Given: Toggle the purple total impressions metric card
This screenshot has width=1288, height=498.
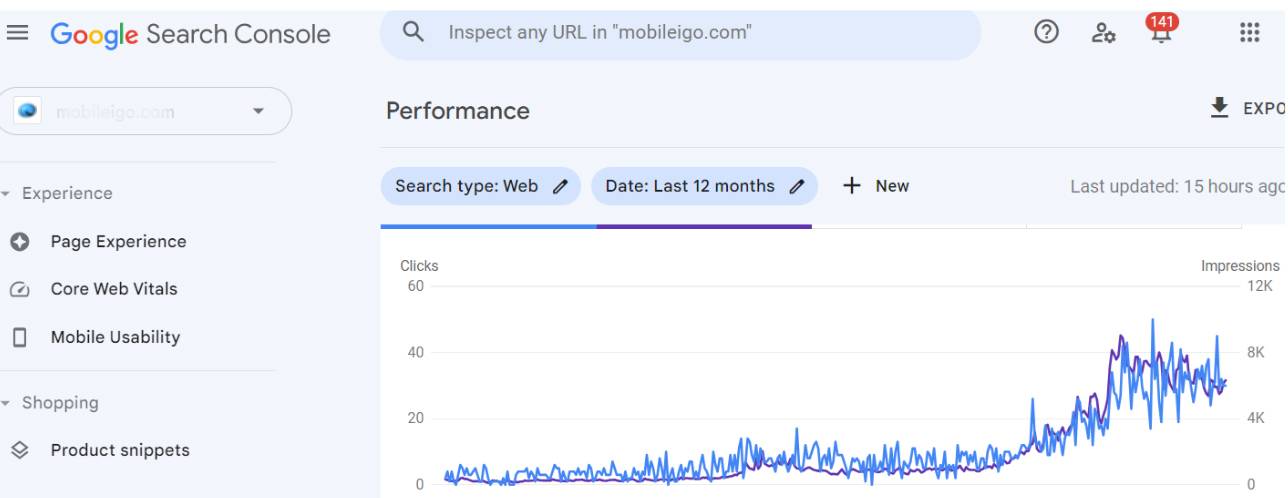Looking at the screenshot, I should (x=704, y=227).
